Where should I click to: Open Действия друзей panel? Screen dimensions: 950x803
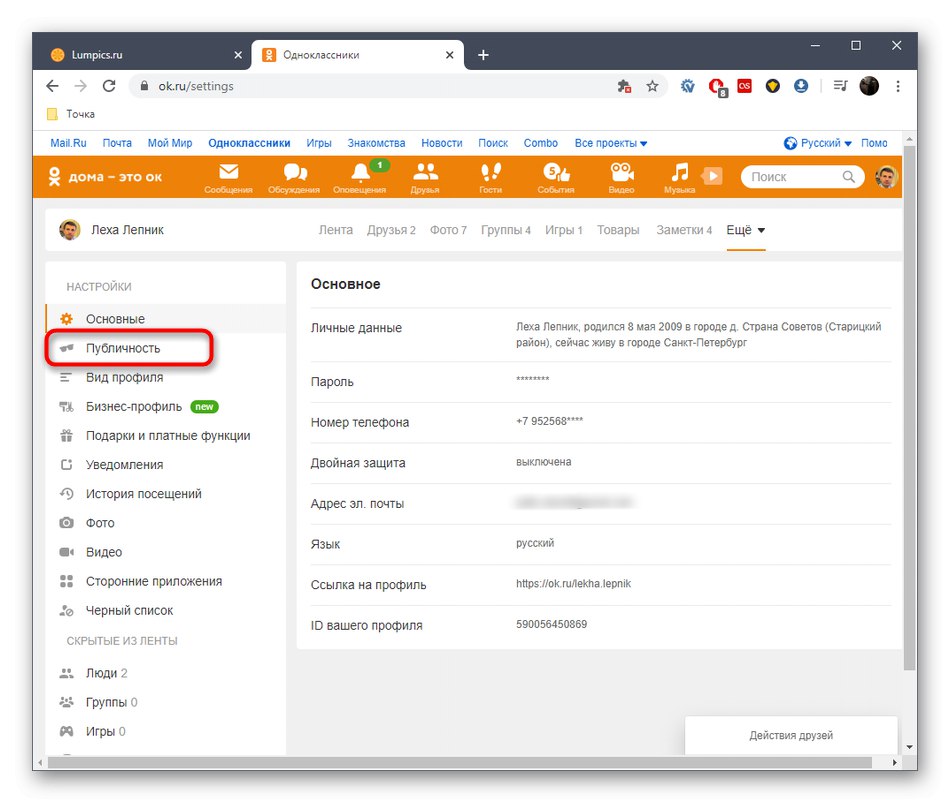(x=791, y=735)
